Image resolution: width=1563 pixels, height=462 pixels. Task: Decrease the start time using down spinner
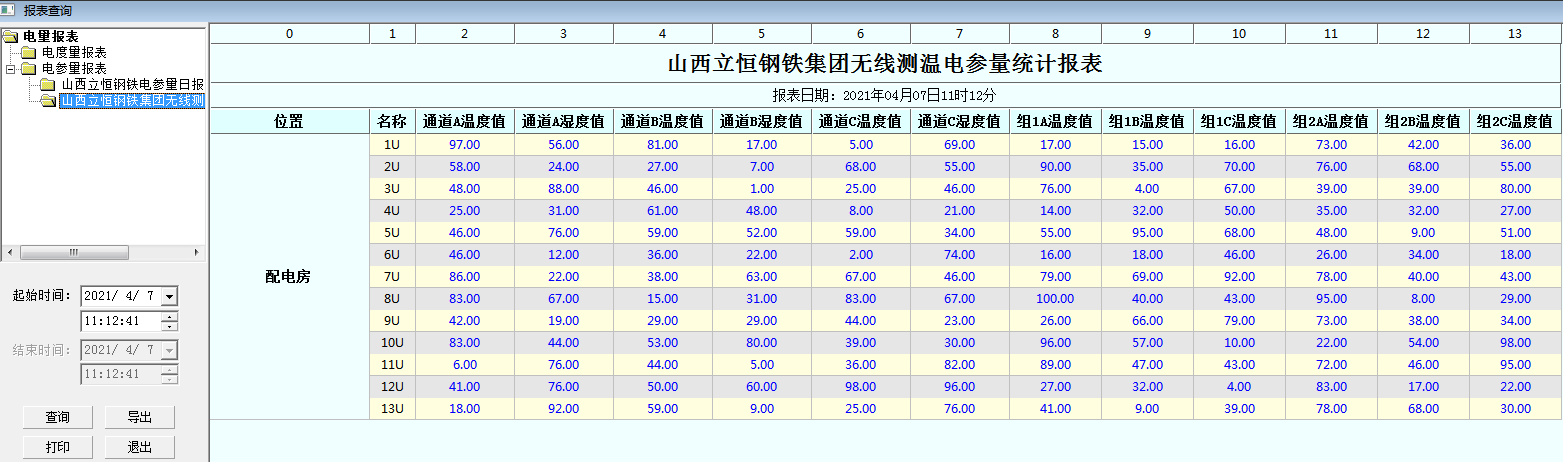(x=169, y=326)
